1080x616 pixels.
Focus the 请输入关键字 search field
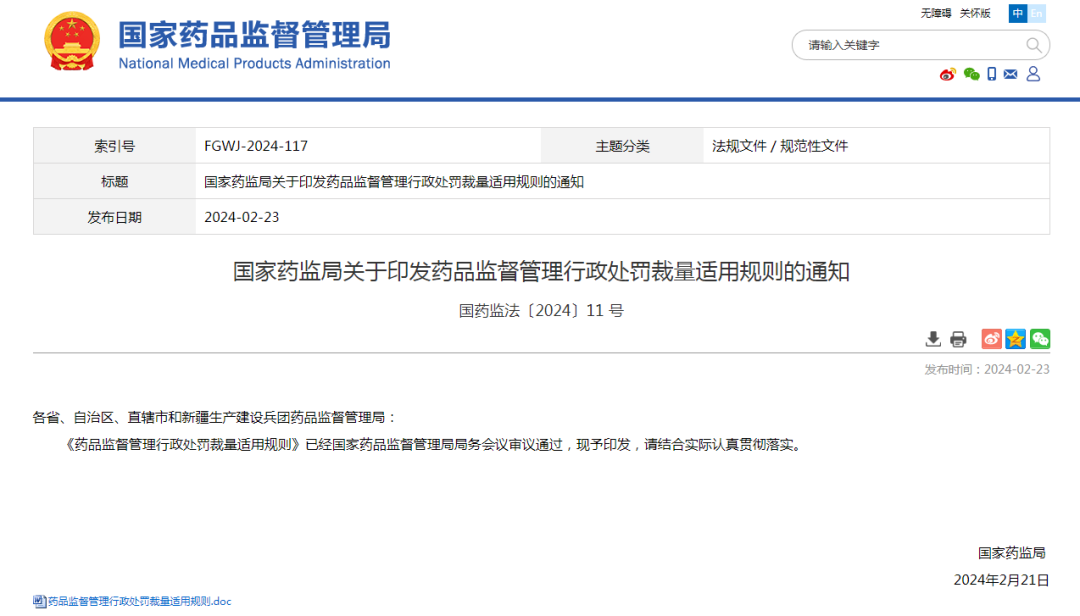pos(910,45)
